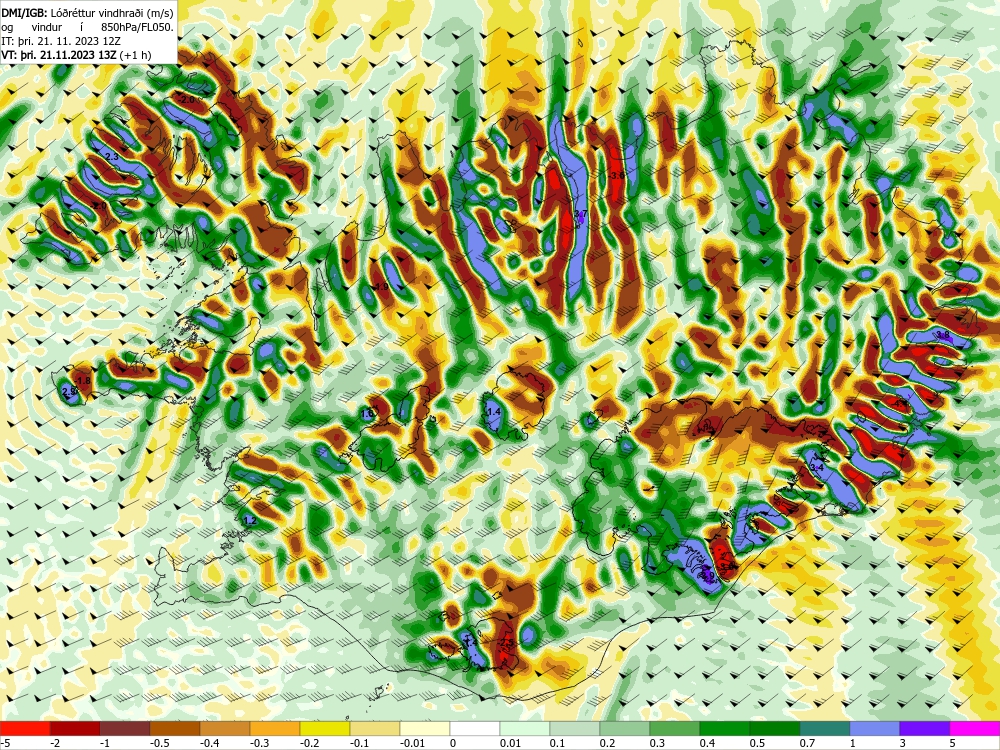The height and width of the screenshot is (750, 1000).
Task: Click the purple legend swatch between 3 and 5
Action: coord(925,728)
